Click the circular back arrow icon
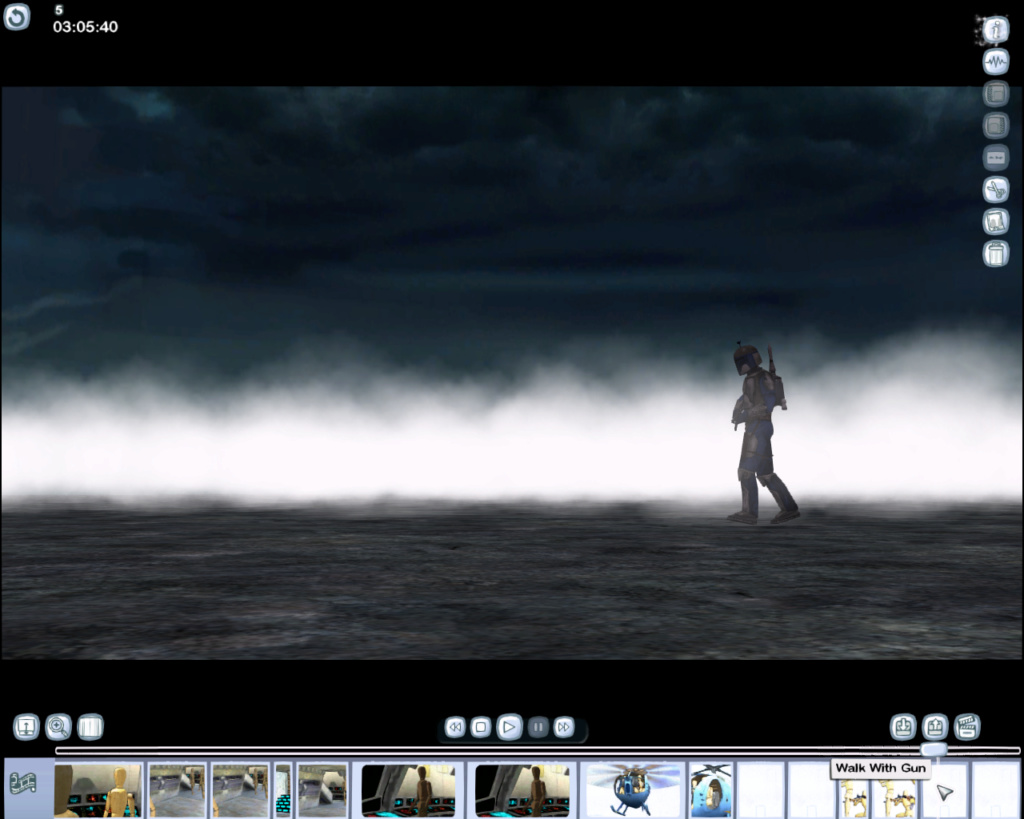 pos(17,17)
